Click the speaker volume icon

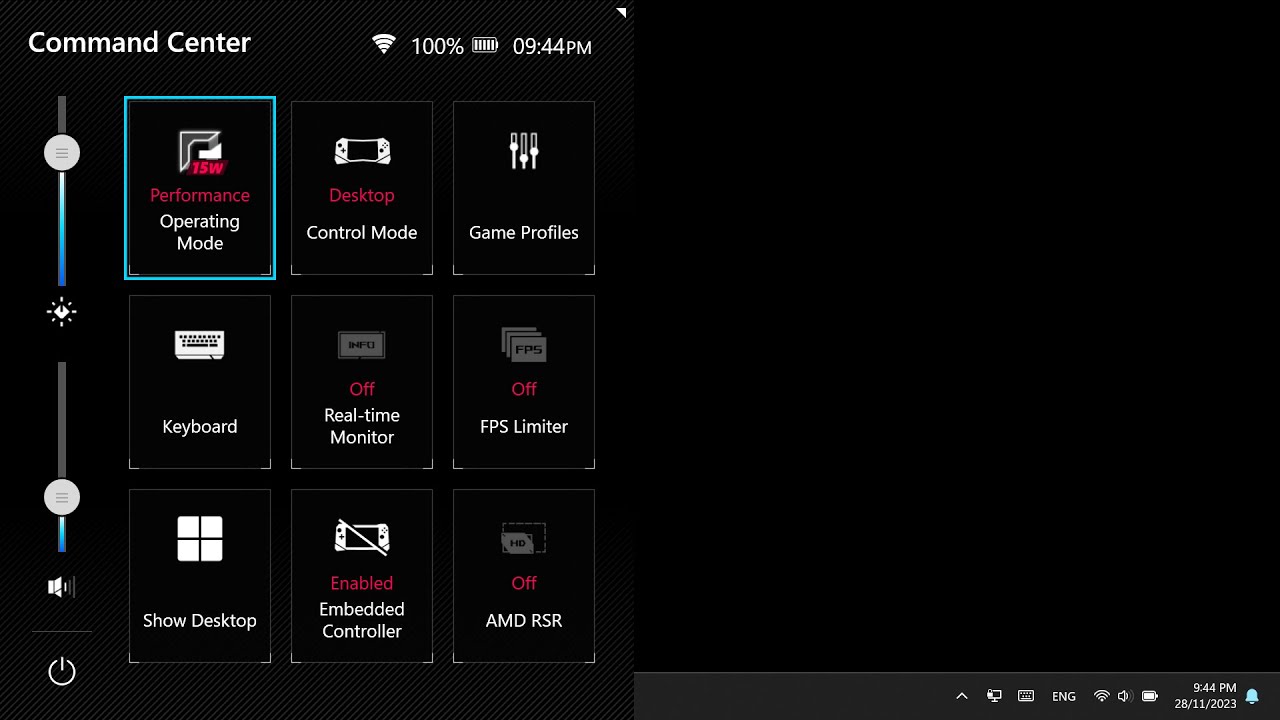click(61, 586)
